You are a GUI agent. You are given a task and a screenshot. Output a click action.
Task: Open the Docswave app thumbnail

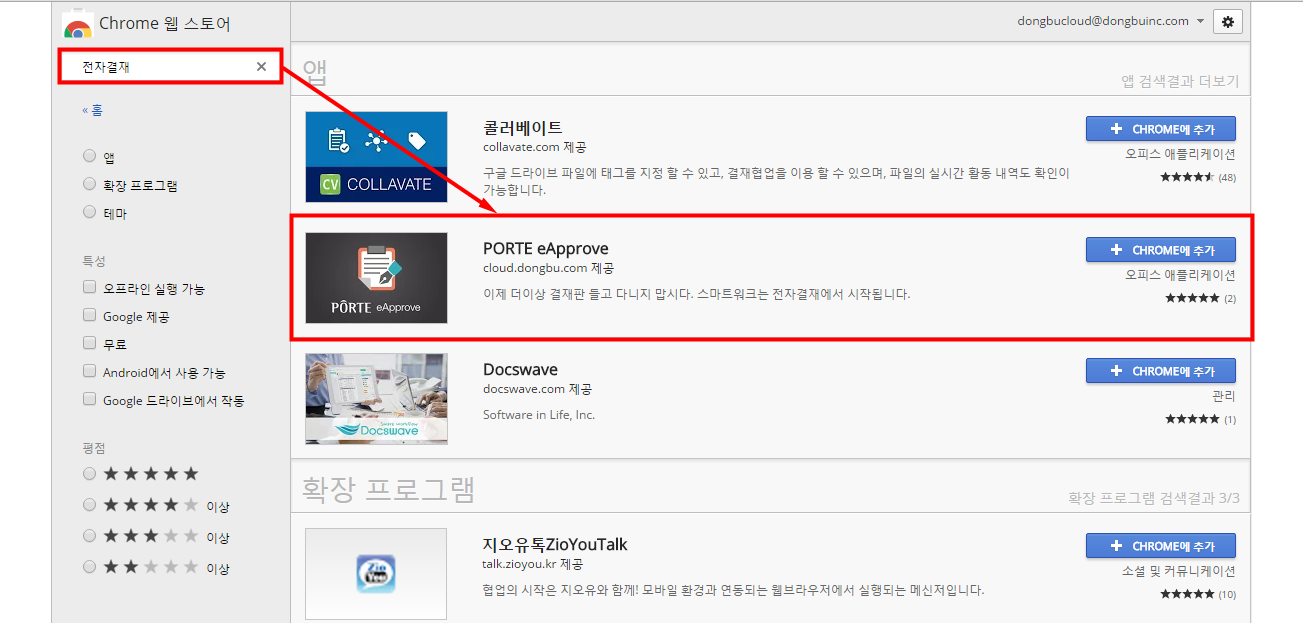click(x=376, y=399)
